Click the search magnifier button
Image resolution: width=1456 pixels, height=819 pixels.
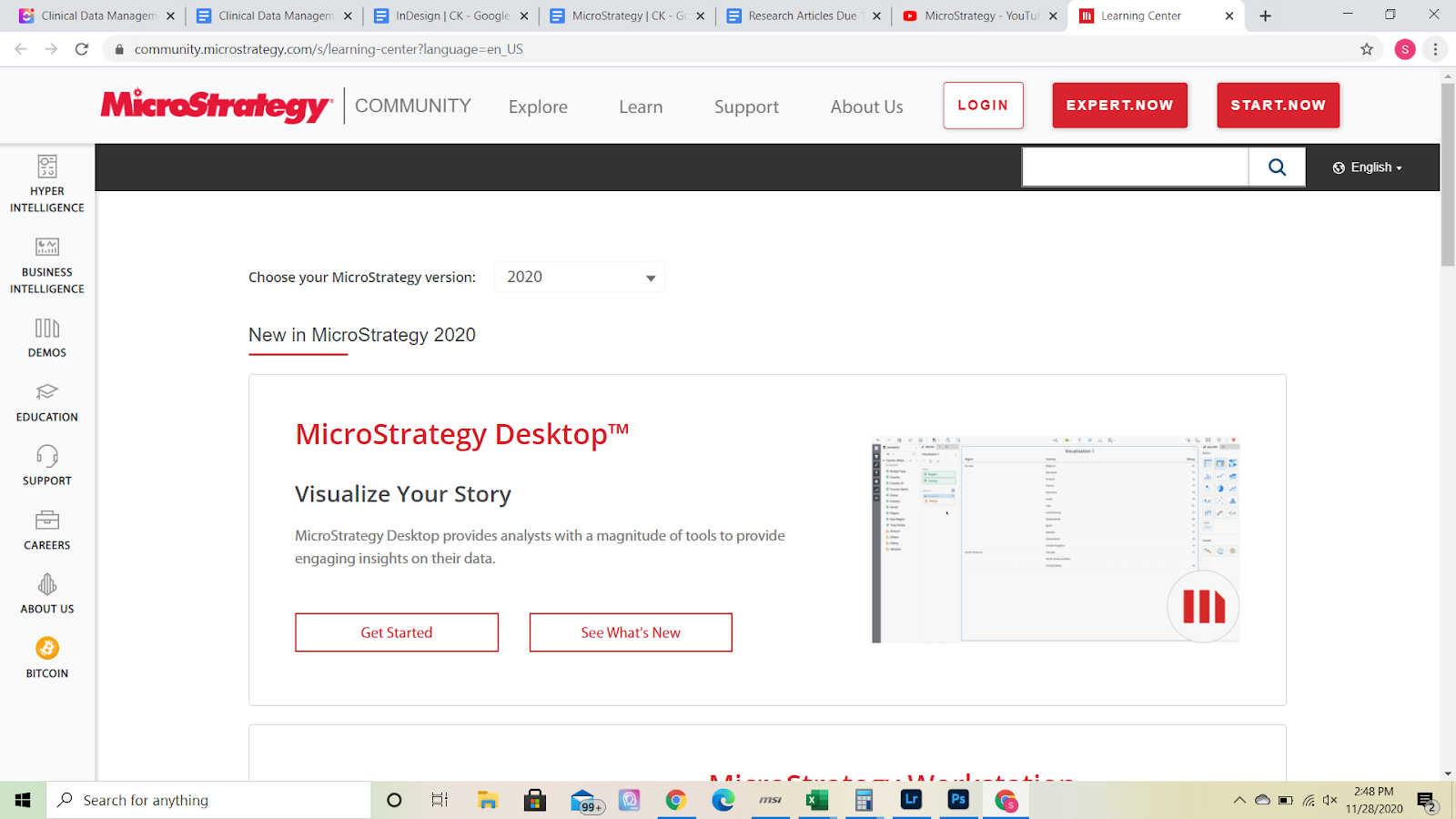coord(1277,167)
